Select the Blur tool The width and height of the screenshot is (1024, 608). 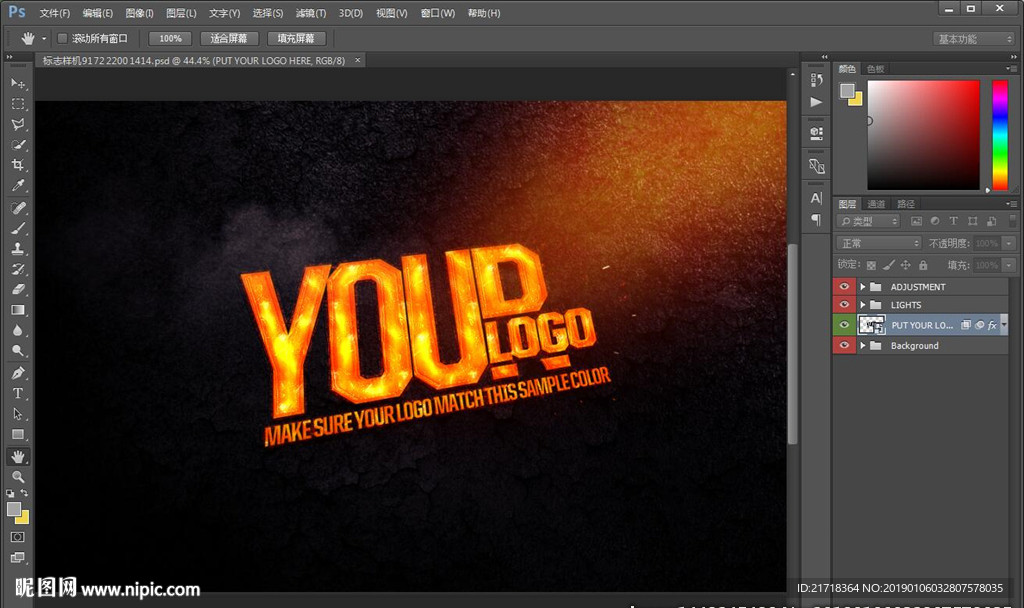(x=18, y=330)
